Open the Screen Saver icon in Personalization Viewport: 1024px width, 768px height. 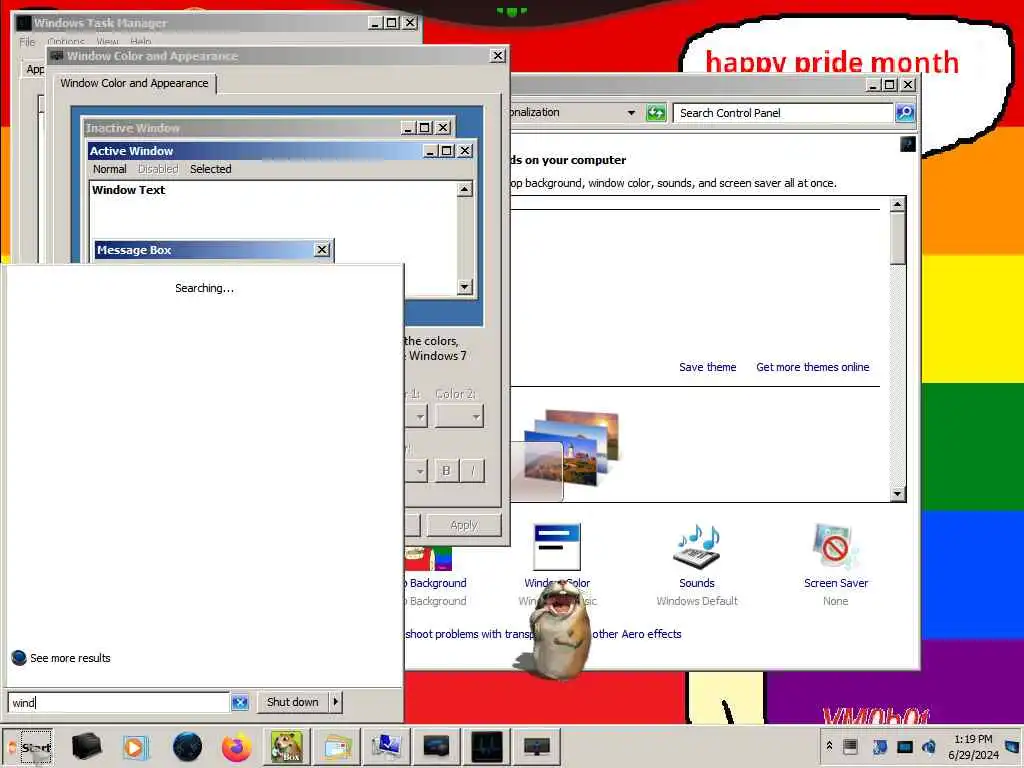pyautogui.click(x=835, y=547)
